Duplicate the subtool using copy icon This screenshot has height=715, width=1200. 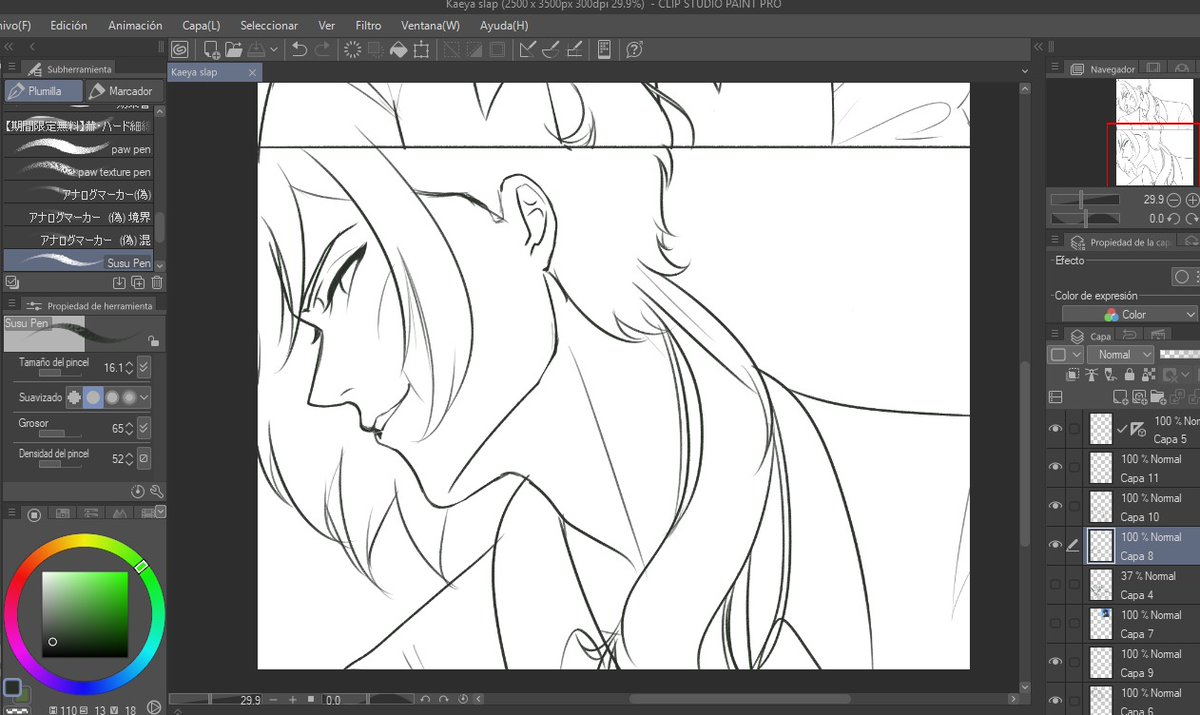pyautogui.click(x=138, y=283)
